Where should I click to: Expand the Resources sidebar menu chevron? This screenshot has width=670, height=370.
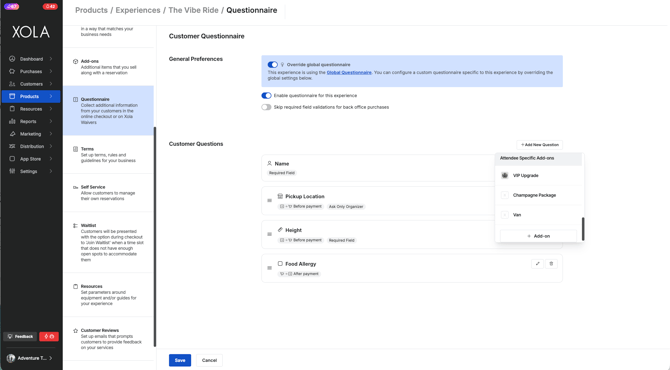click(x=51, y=109)
